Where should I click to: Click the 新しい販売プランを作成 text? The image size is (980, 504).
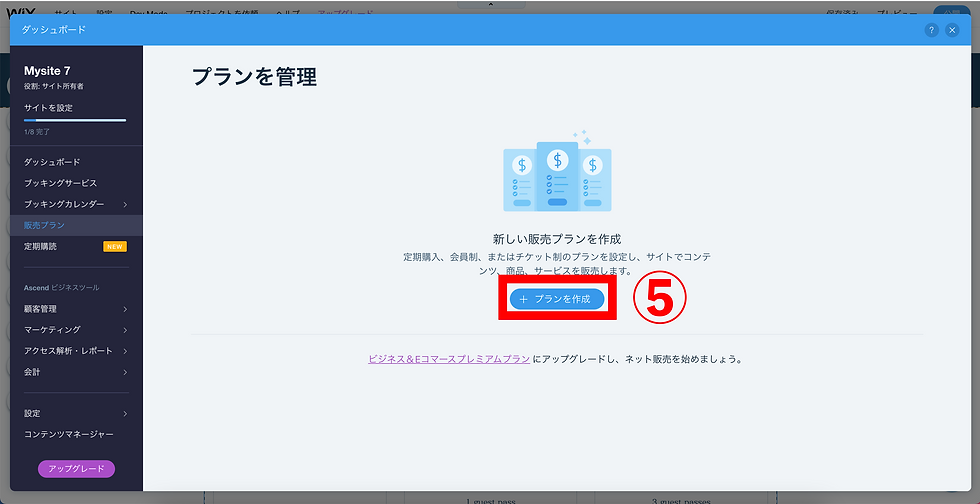557,239
